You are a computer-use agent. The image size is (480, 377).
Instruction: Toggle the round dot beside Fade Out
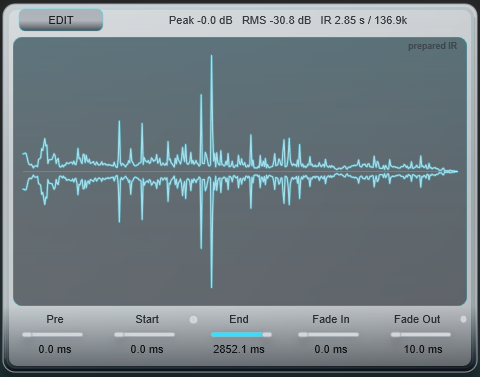pos(463,319)
